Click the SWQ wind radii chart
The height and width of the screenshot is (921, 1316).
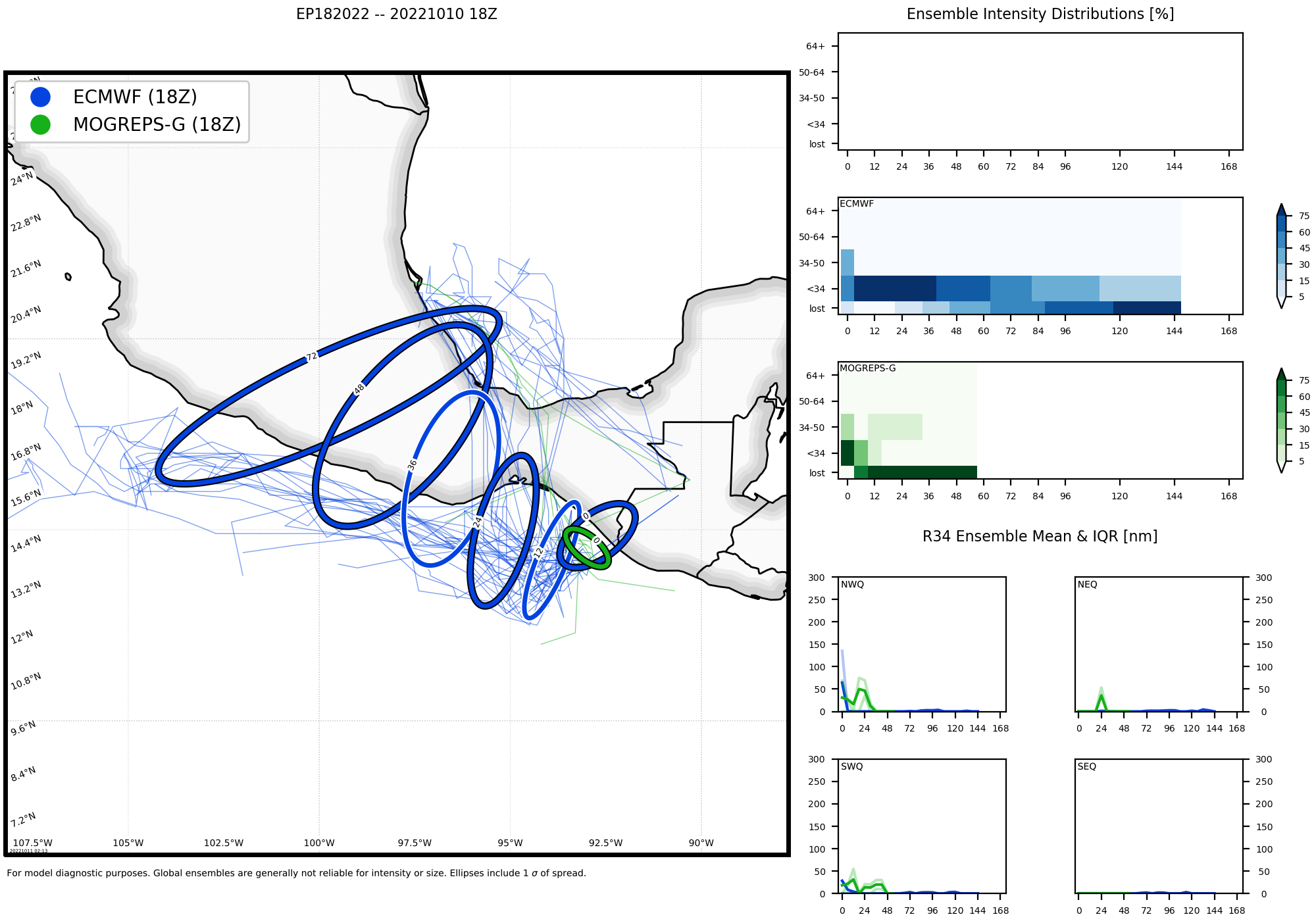tap(921, 826)
